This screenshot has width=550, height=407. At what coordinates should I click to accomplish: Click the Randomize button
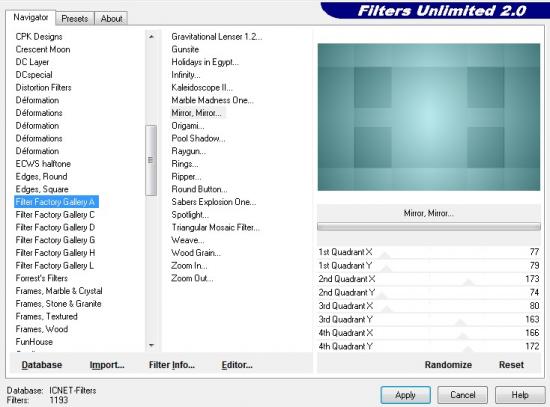pyautogui.click(x=448, y=365)
